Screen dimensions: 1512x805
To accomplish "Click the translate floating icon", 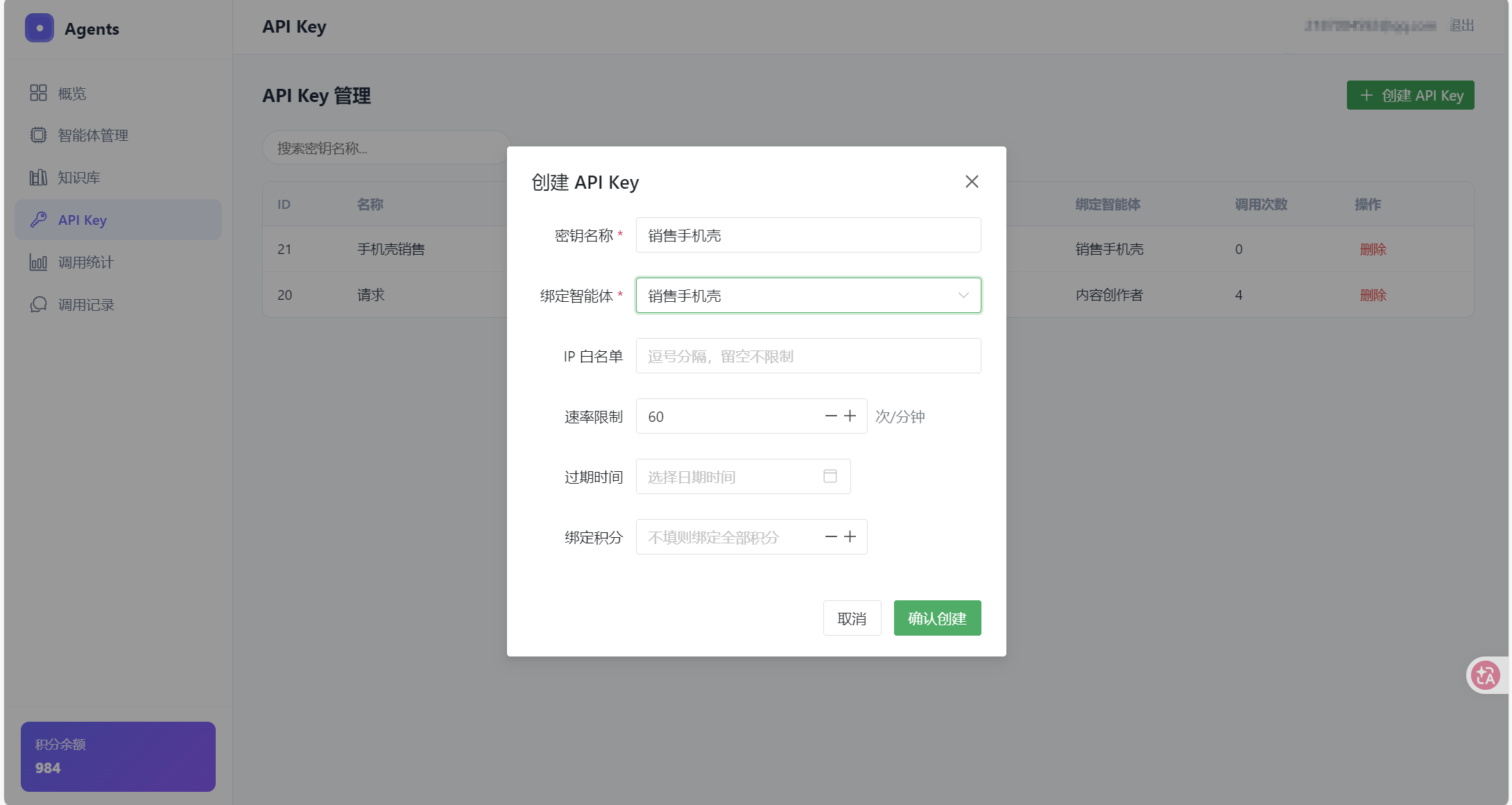I will pyautogui.click(x=1486, y=675).
